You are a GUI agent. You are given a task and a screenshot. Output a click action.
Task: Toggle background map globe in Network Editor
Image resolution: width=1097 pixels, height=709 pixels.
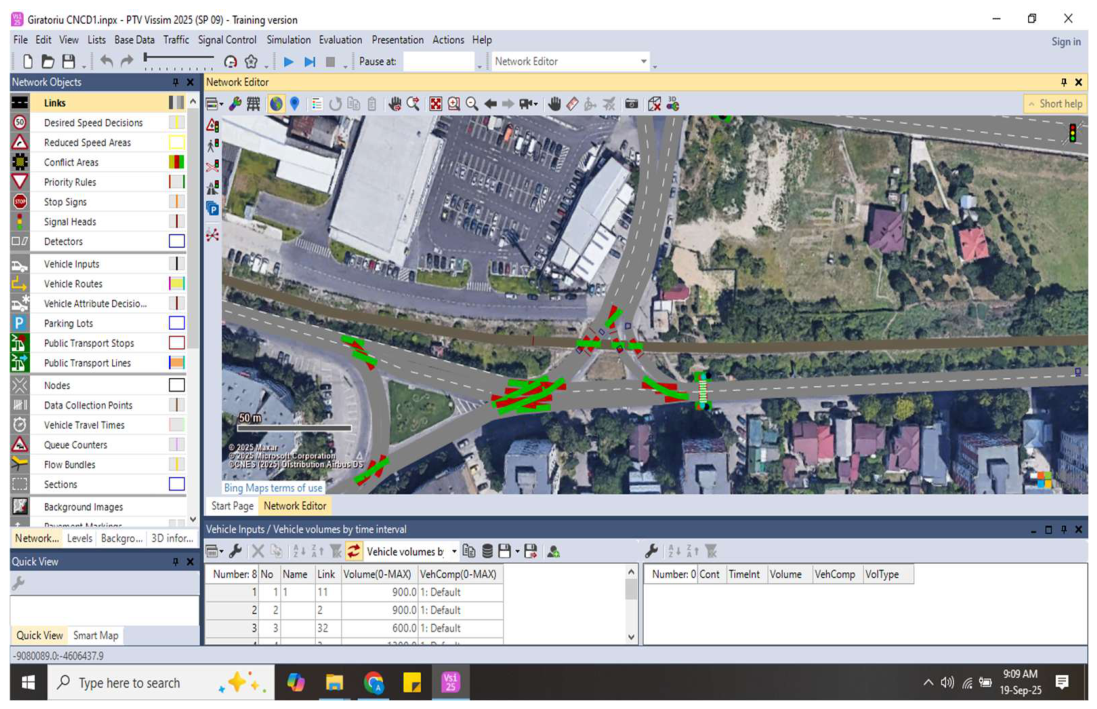[276, 104]
